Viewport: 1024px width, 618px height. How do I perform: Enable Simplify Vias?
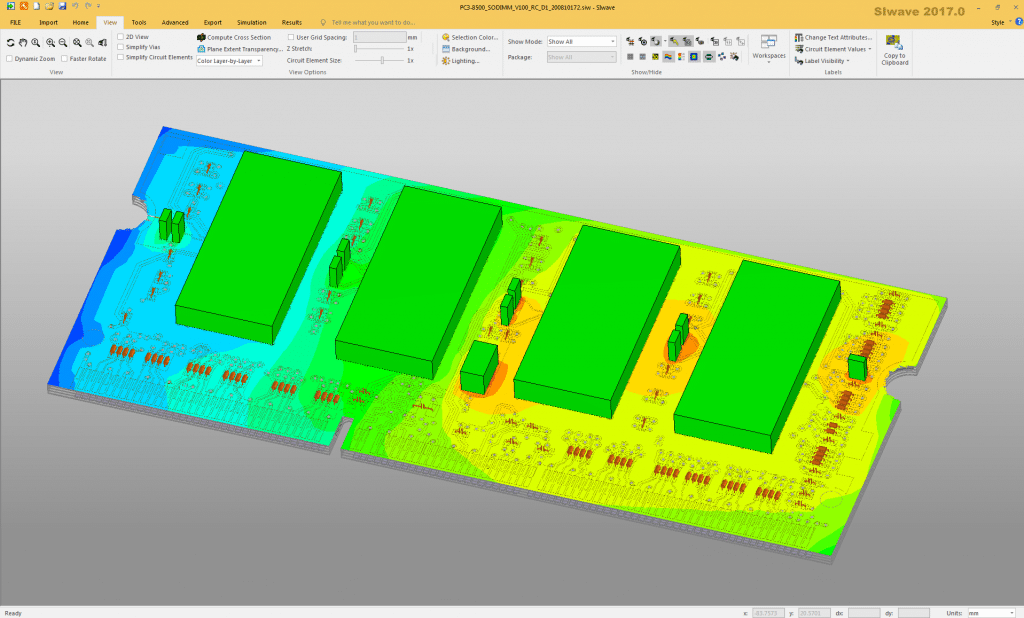click(x=120, y=47)
